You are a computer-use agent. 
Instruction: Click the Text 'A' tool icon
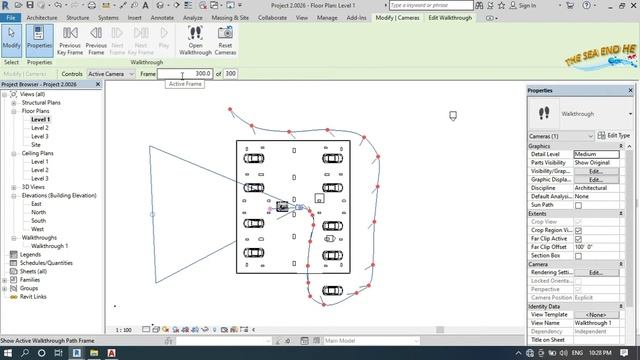[146, 5]
